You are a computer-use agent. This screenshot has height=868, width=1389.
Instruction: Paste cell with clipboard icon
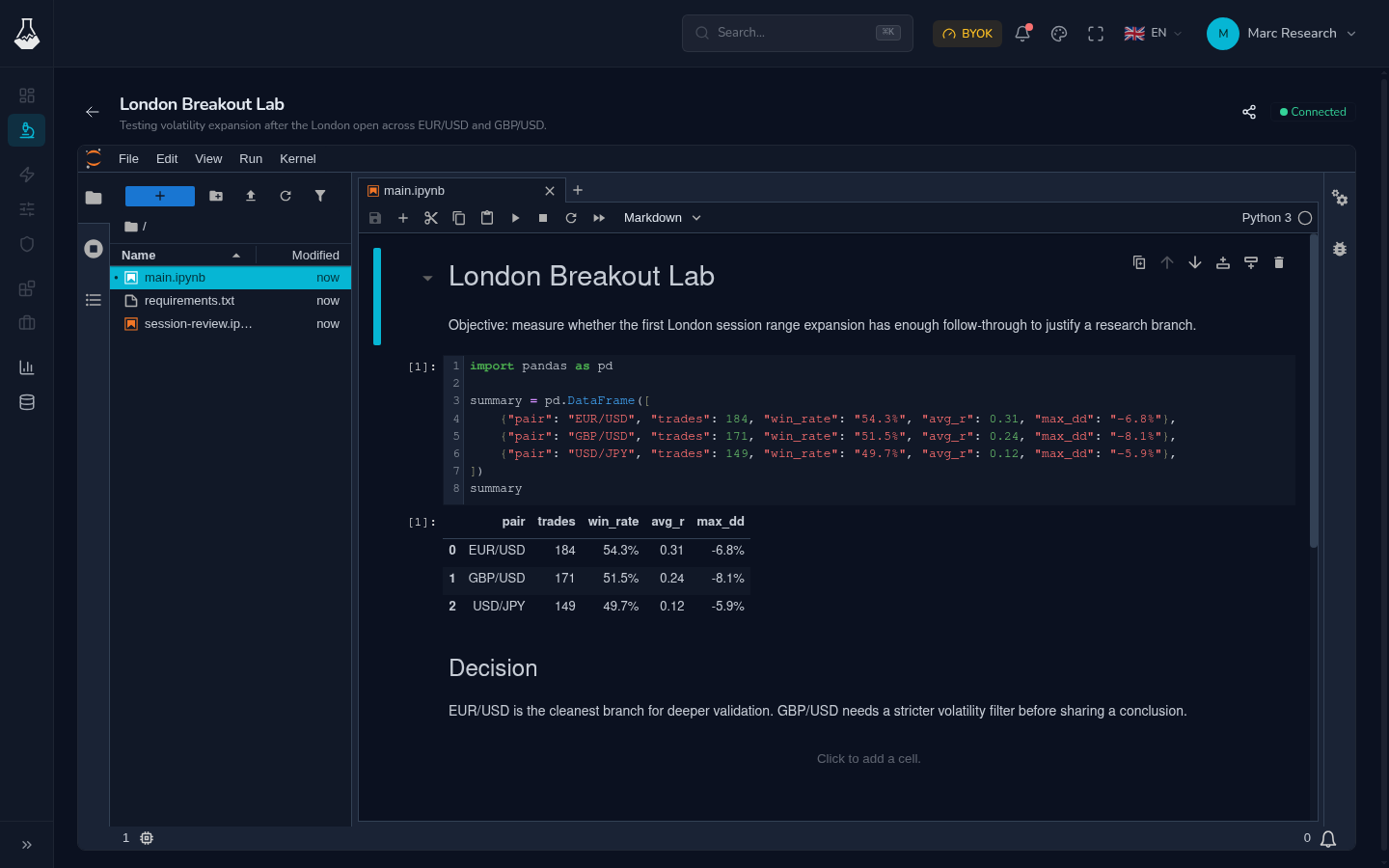[x=487, y=218]
